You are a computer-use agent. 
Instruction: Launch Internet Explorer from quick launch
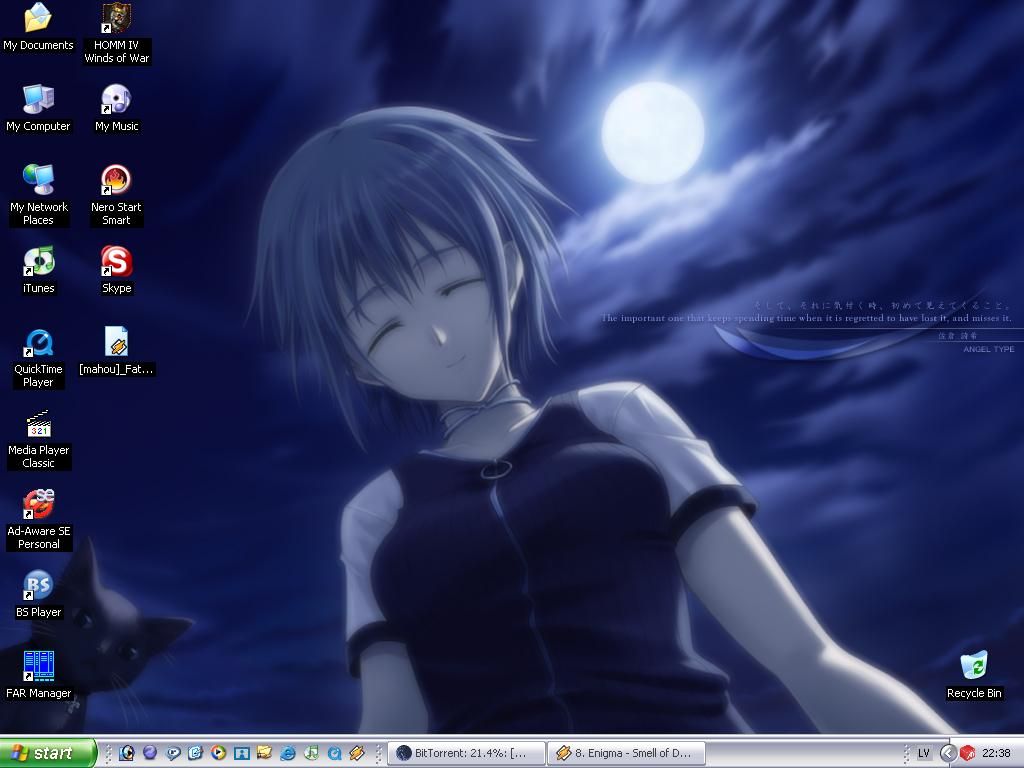[287, 753]
